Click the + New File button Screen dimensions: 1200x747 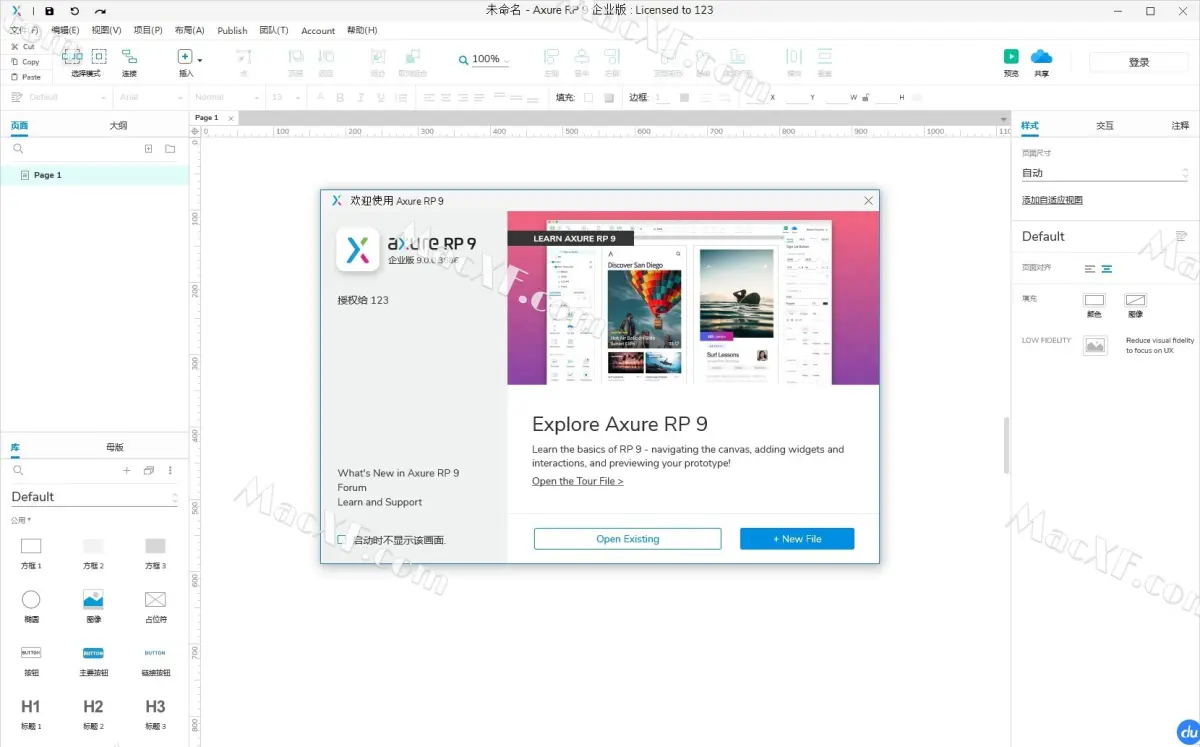click(797, 538)
